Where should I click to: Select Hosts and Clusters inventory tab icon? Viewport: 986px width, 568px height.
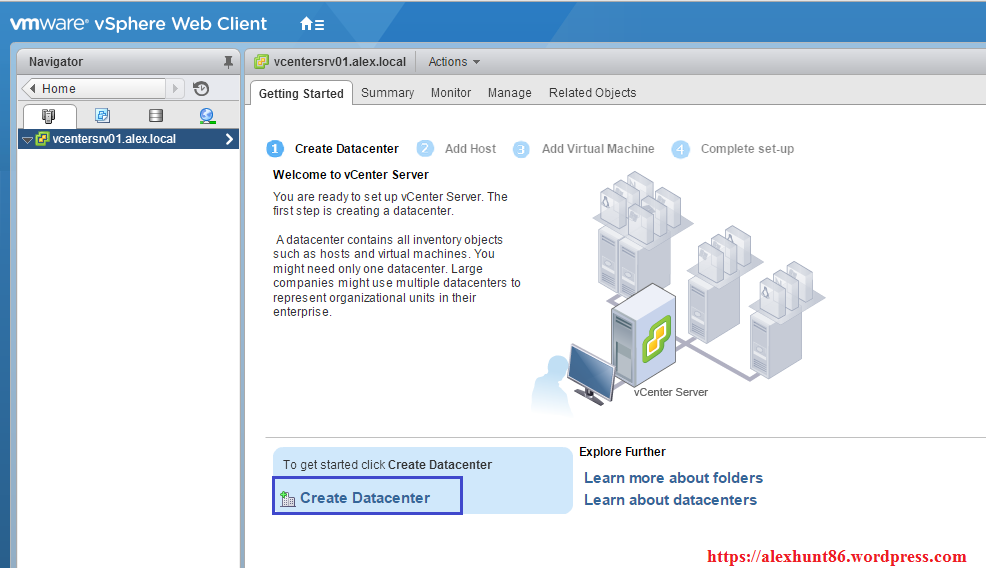tap(48, 116)
